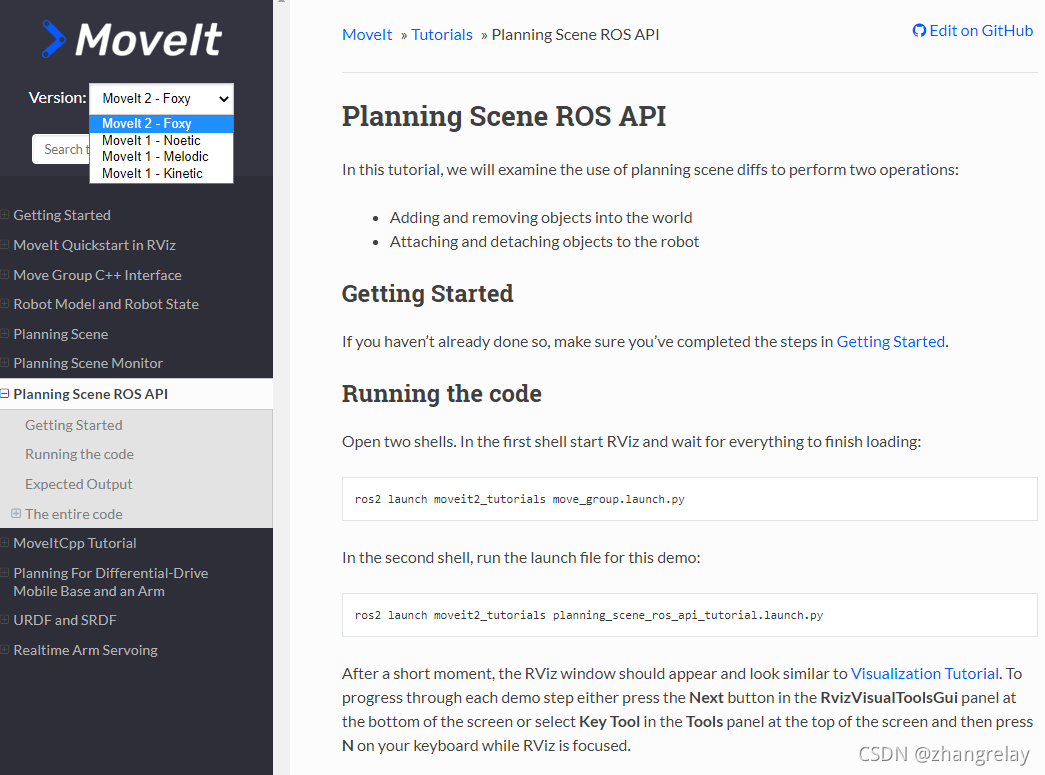Click the MoveIt logo in the sidebar
The image size is (1045, 775).
[131, 39]
